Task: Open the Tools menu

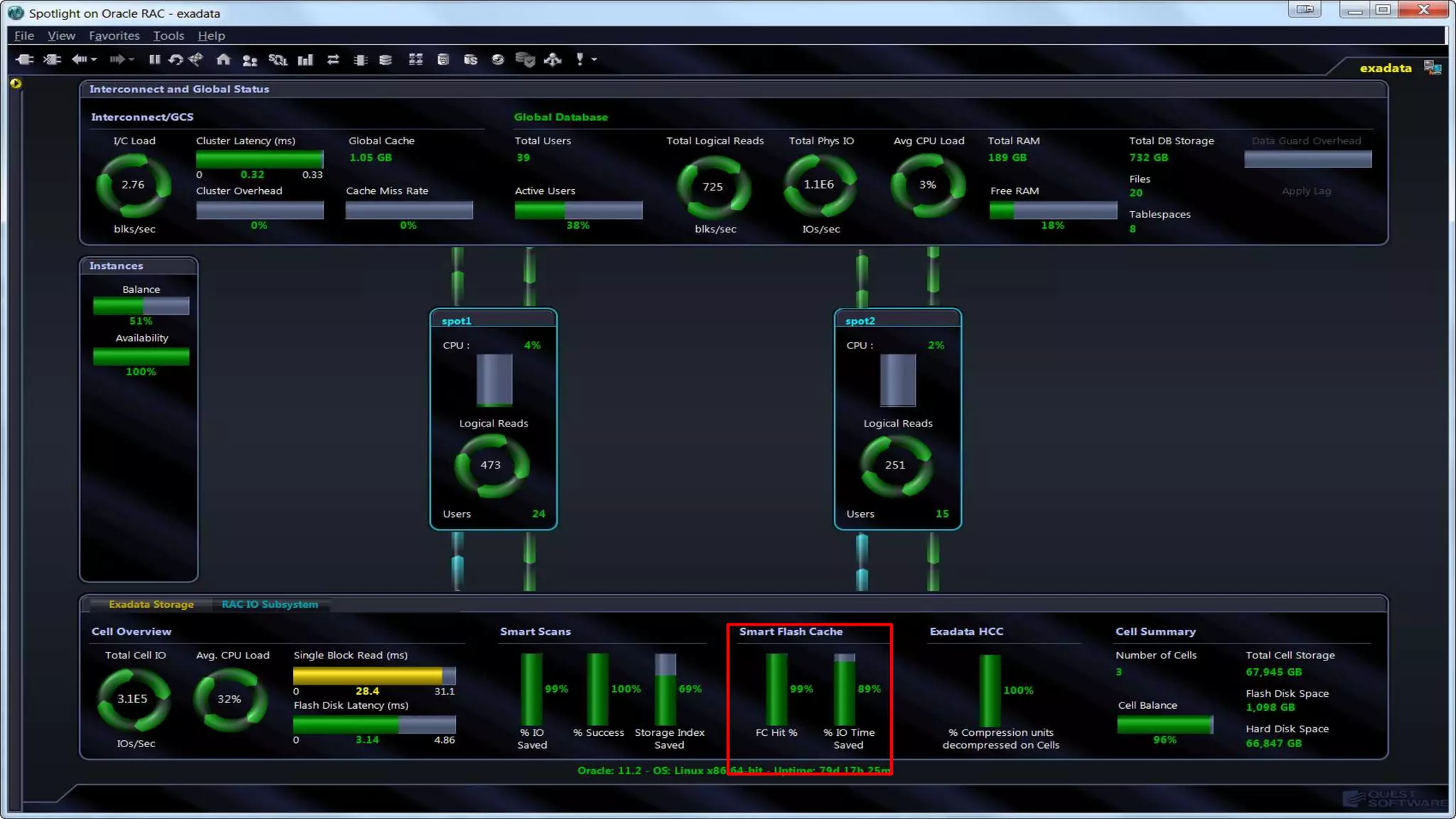Action: tap(168, 36)
